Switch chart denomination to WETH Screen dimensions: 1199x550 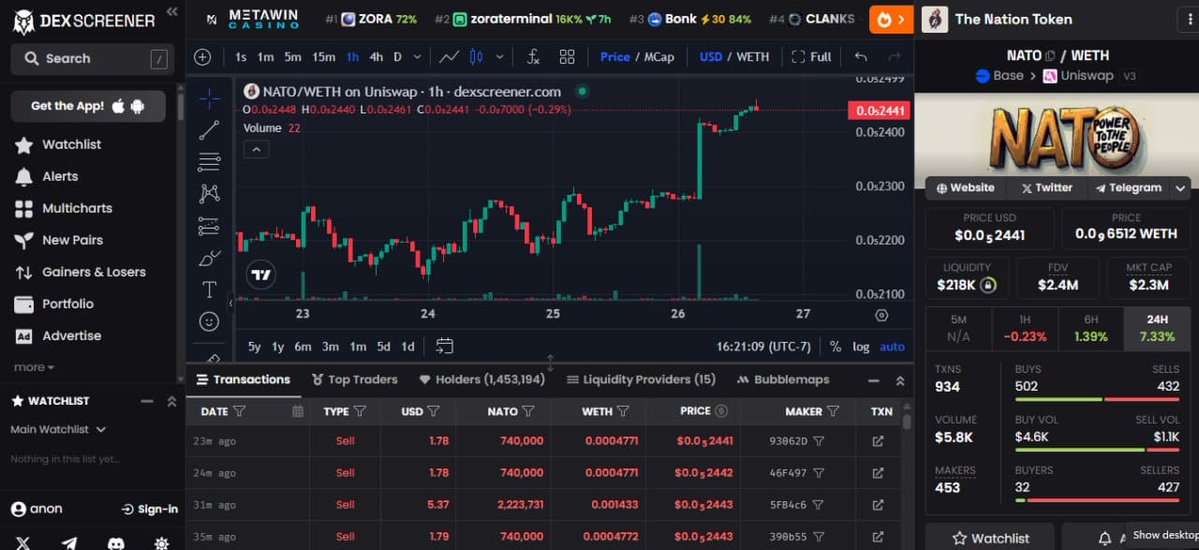coord(753,57)
